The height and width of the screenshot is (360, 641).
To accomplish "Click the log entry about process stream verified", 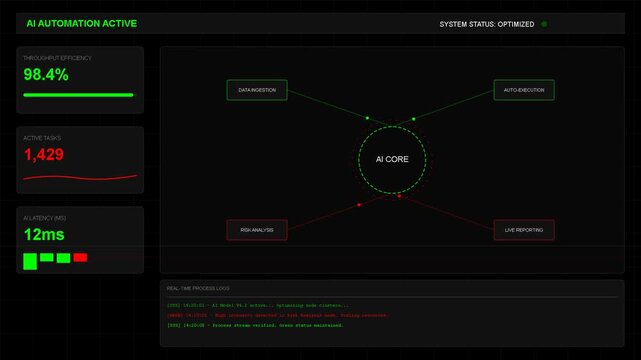I will pyautogui.click(x=255, y=326).
